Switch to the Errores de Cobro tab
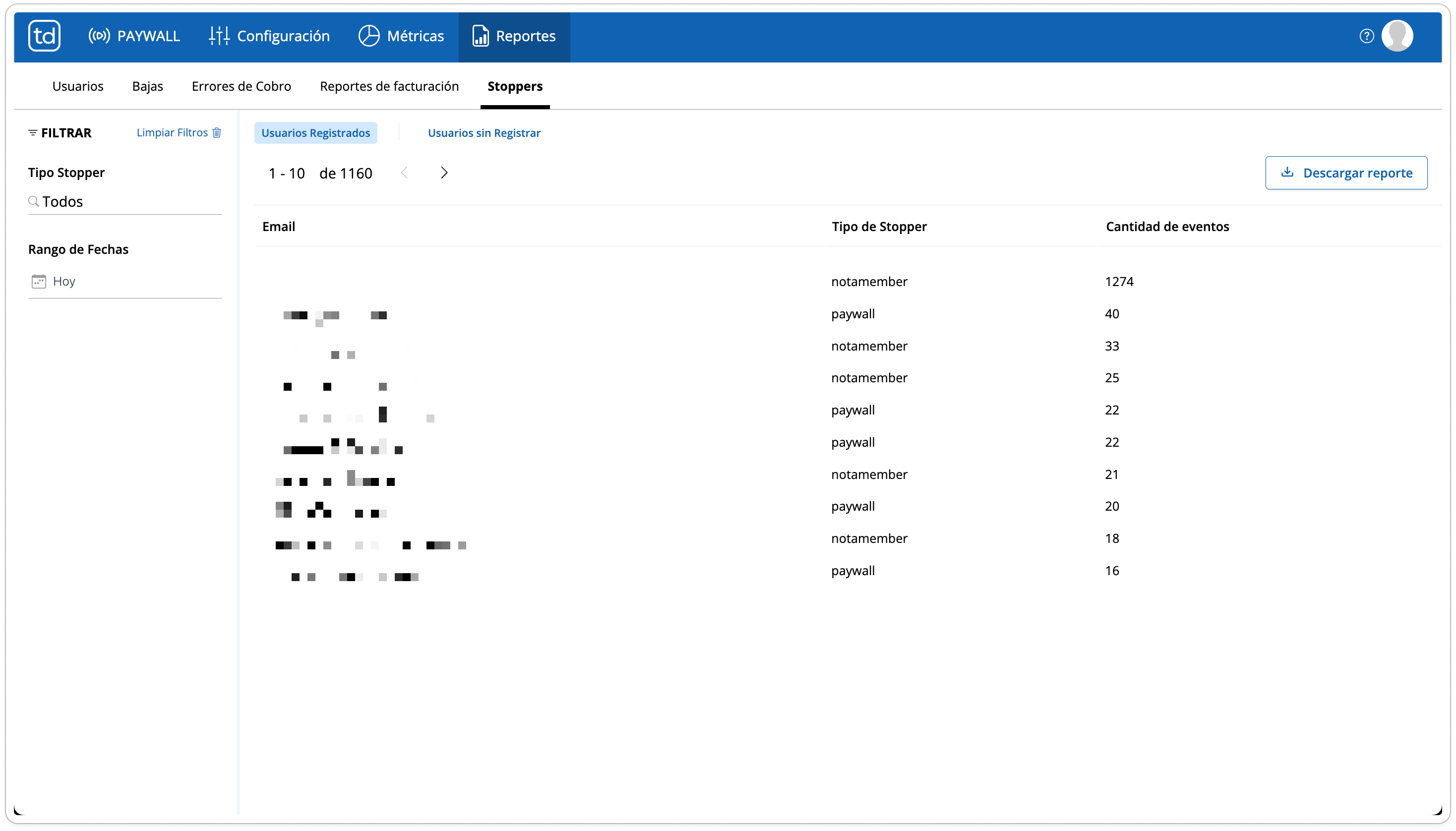The height and width of the screenshot is (831, 1456). (242, 86)
